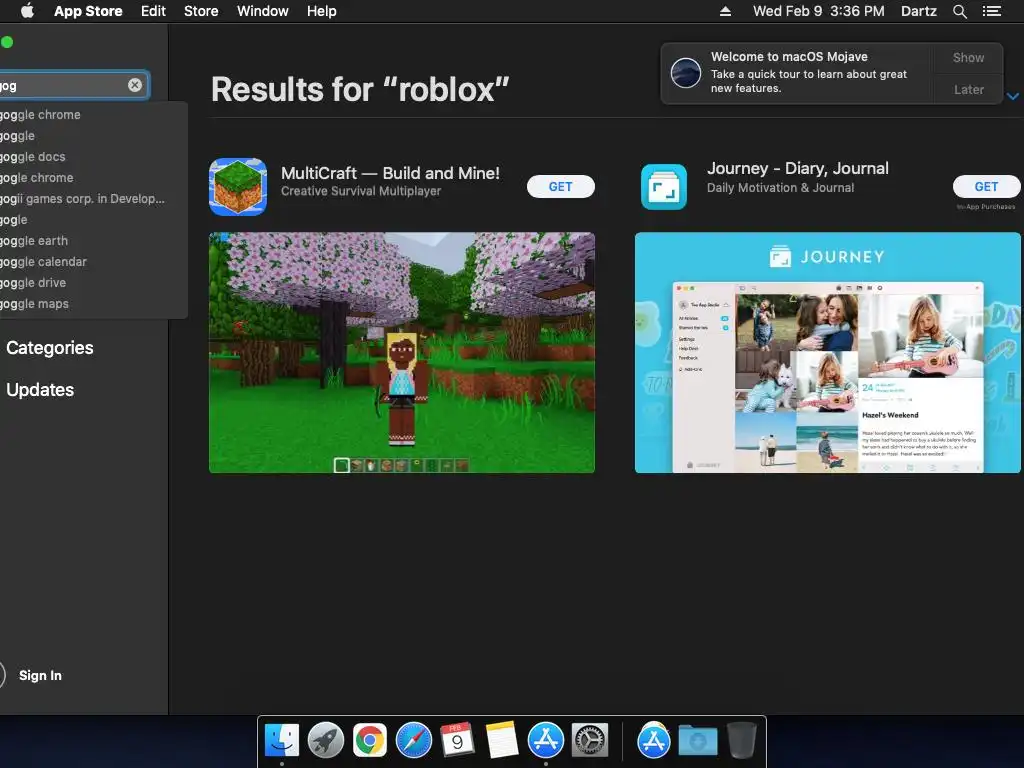The width and height of the screenshot is (1024, 768).
Task: Open MultiCraft — Build and Mine! title
Action: point(390,173)
